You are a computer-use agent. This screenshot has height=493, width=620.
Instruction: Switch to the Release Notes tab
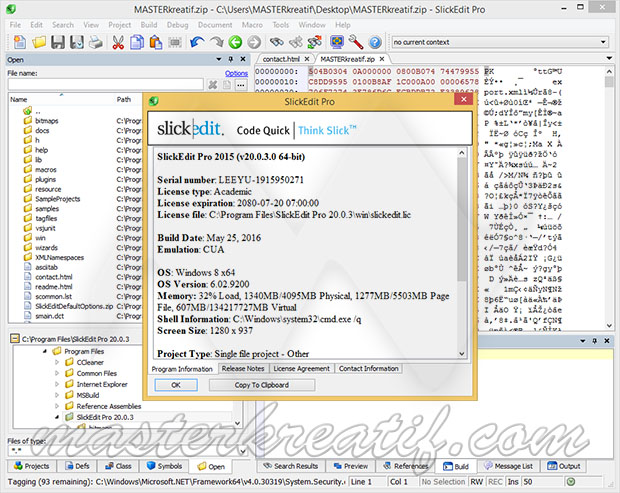(x=243, y=368)
